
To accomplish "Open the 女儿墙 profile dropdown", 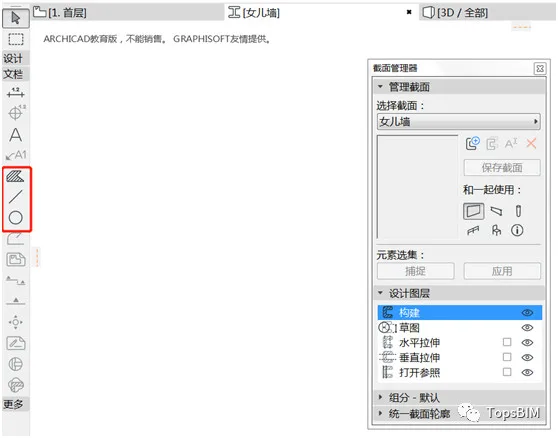I will [x=458, y=122].
